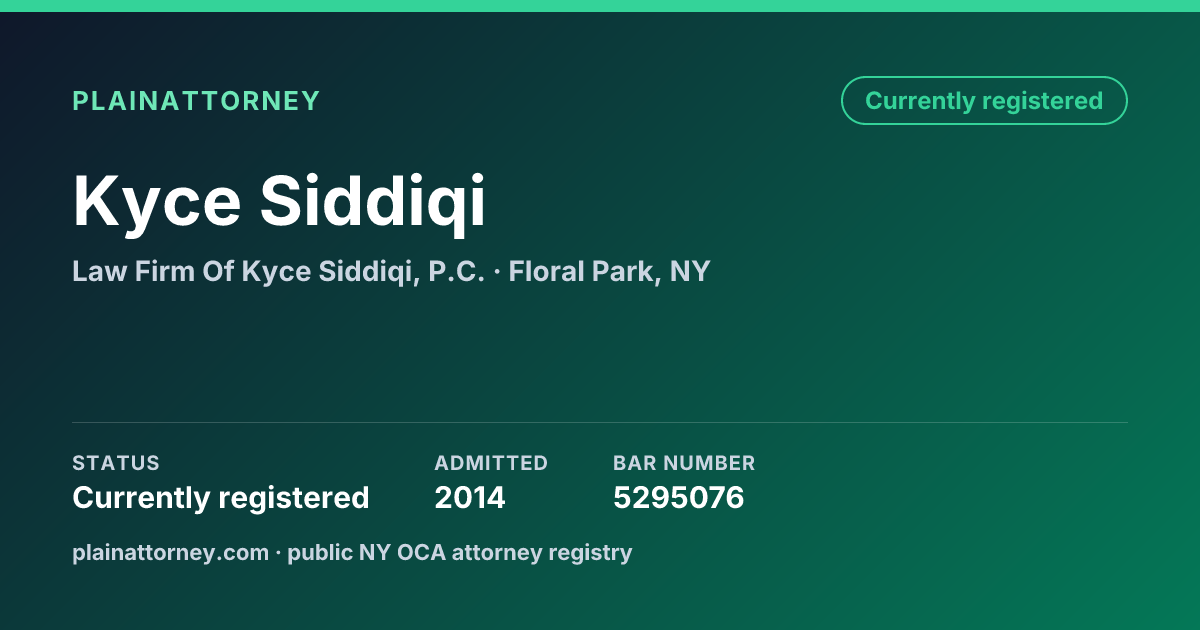
Task: Click the STATUS label
Action: 116,463
